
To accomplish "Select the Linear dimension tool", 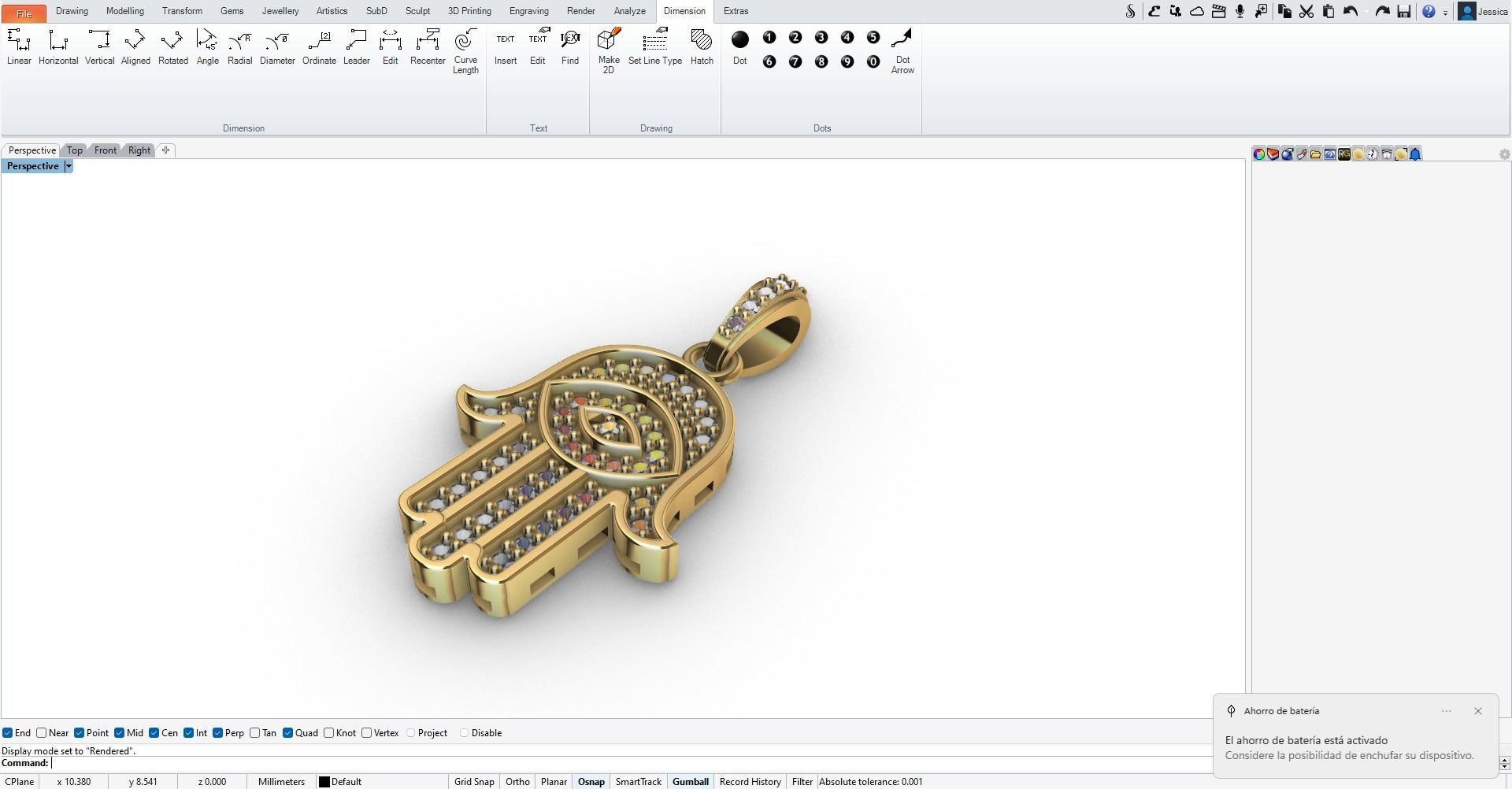I will click(19, 47).
